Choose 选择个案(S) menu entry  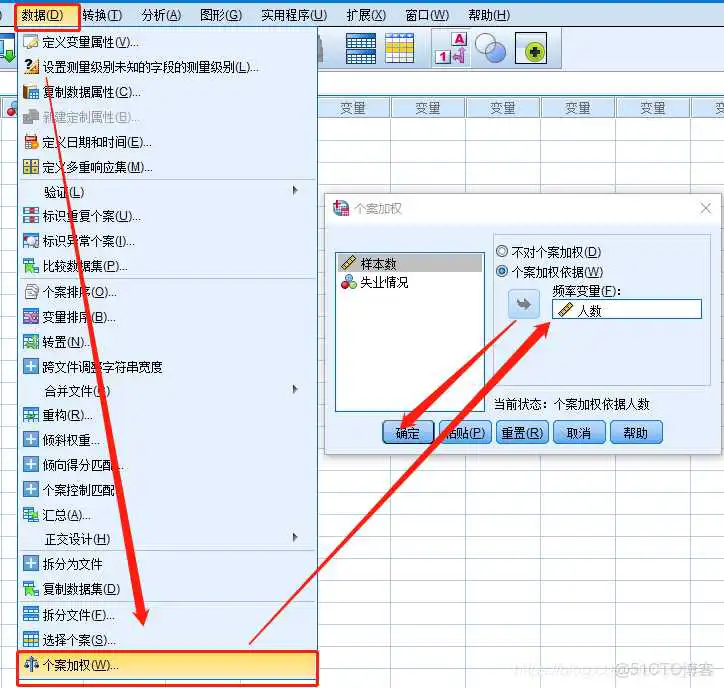click(168, 640)
